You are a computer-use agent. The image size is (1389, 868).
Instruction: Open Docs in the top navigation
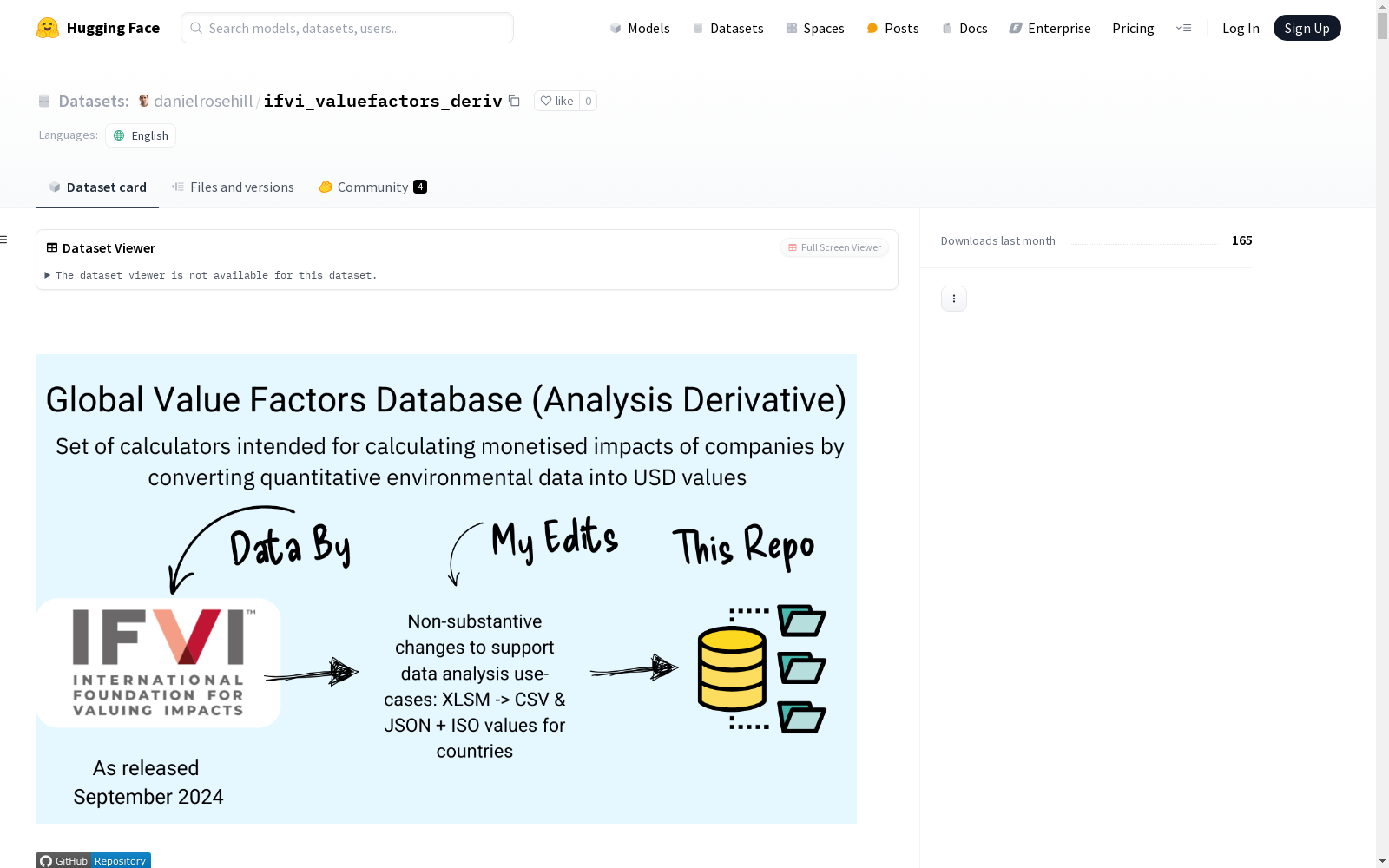964,28
